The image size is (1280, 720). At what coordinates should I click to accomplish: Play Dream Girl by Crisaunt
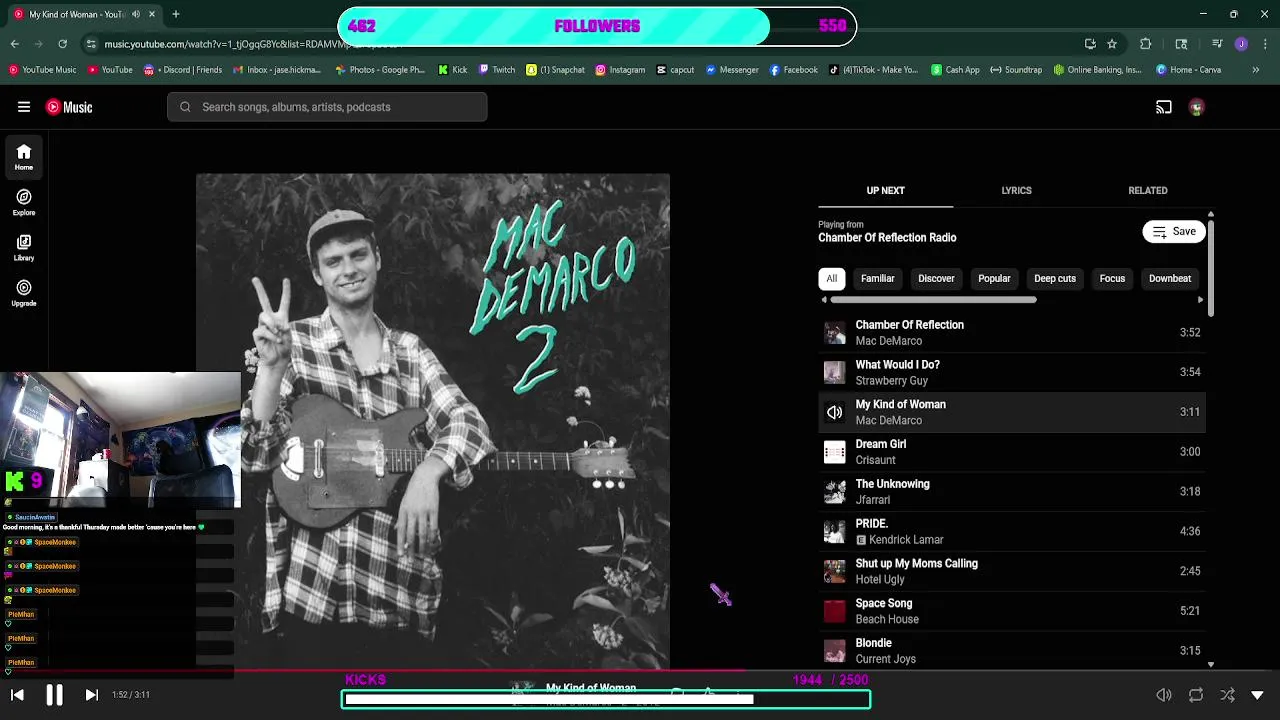[x=1011, y=452]
